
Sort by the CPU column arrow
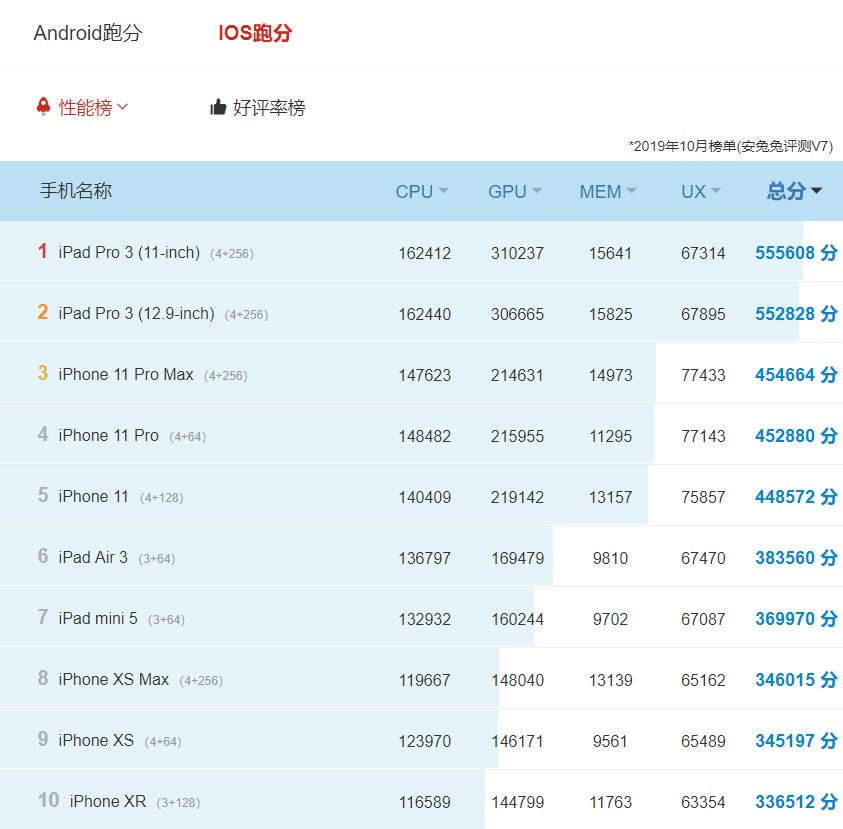444,190
